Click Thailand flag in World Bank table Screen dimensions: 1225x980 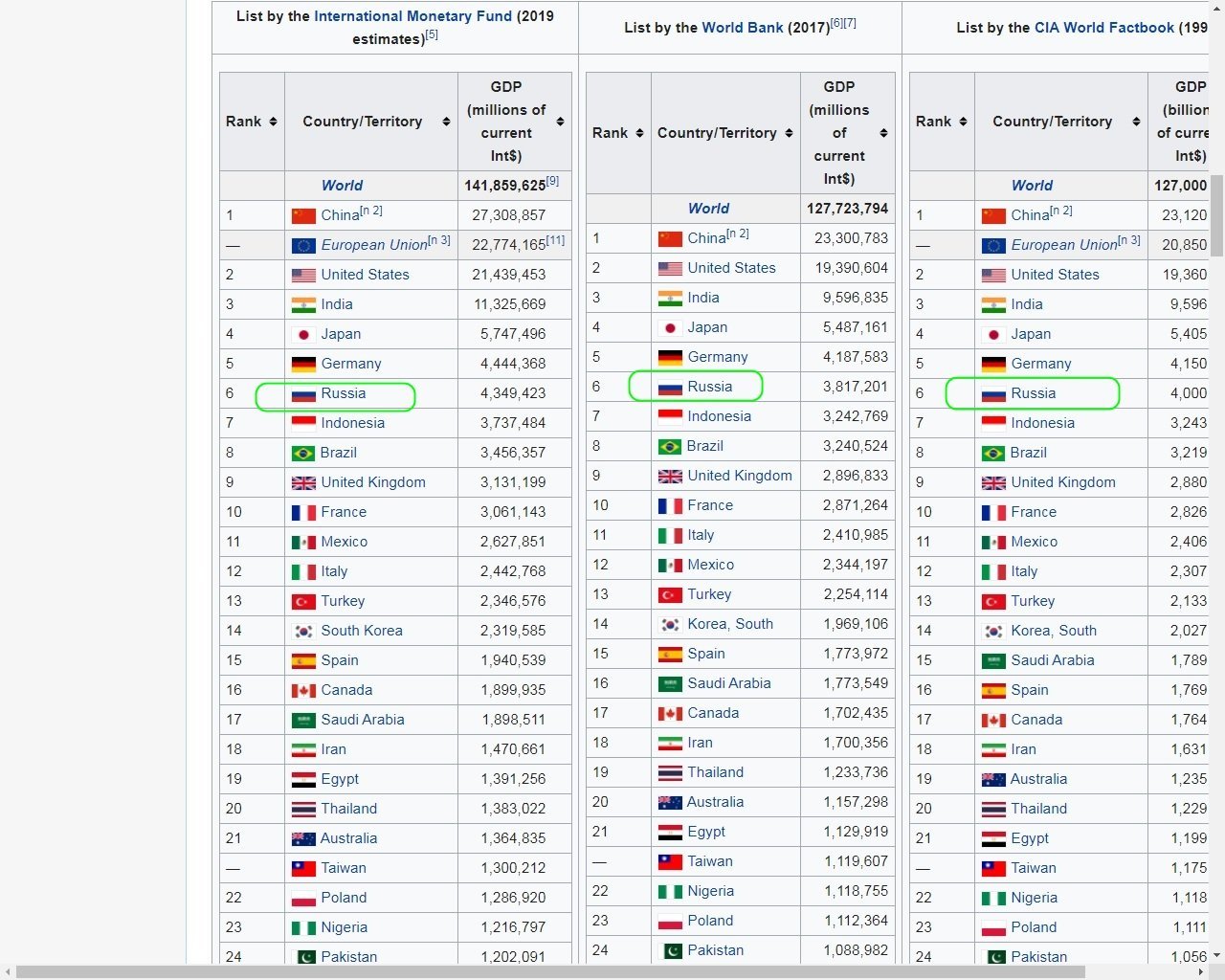(670, 773)
